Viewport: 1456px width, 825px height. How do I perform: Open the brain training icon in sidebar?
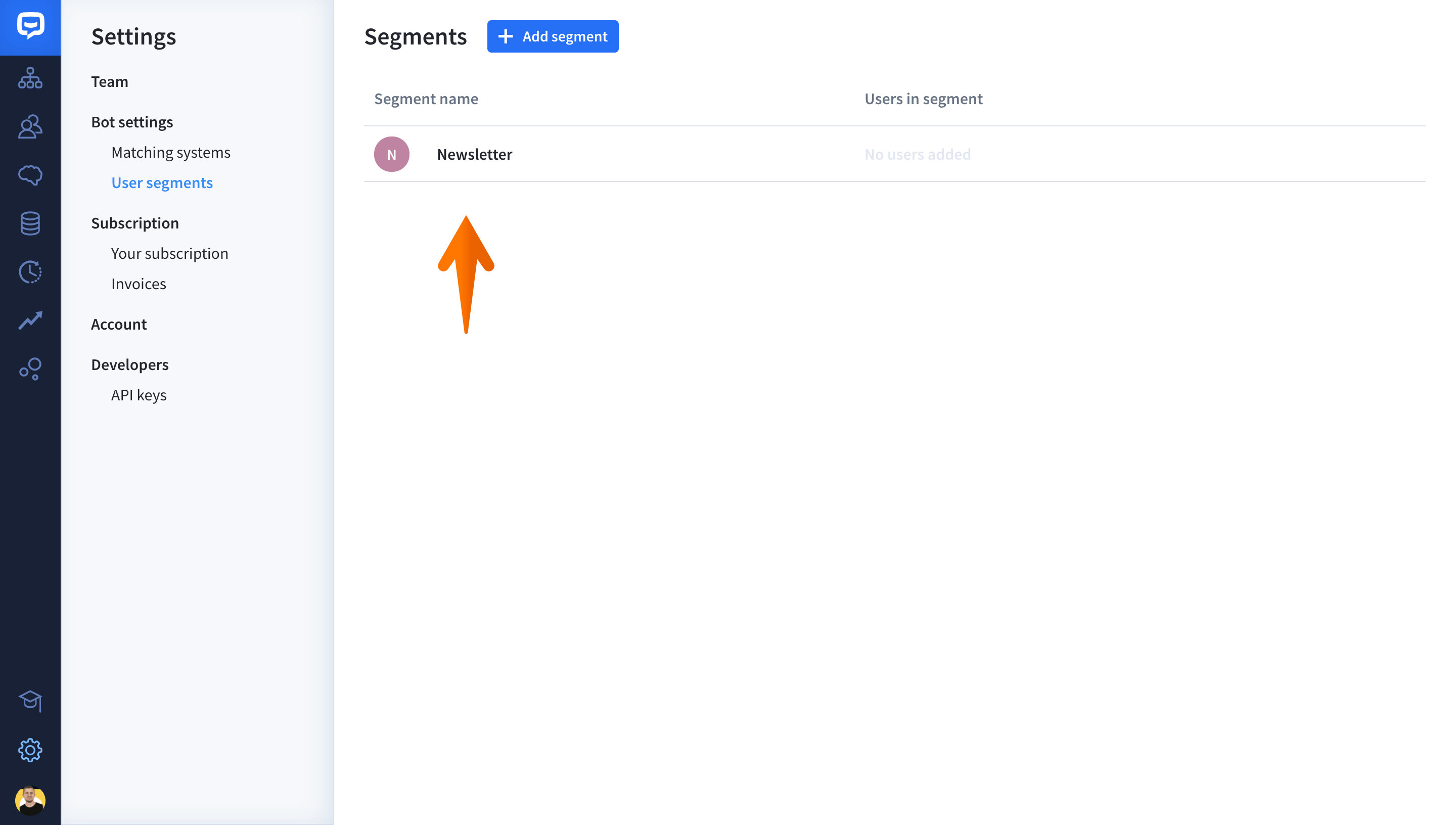[x=30, y=175]
